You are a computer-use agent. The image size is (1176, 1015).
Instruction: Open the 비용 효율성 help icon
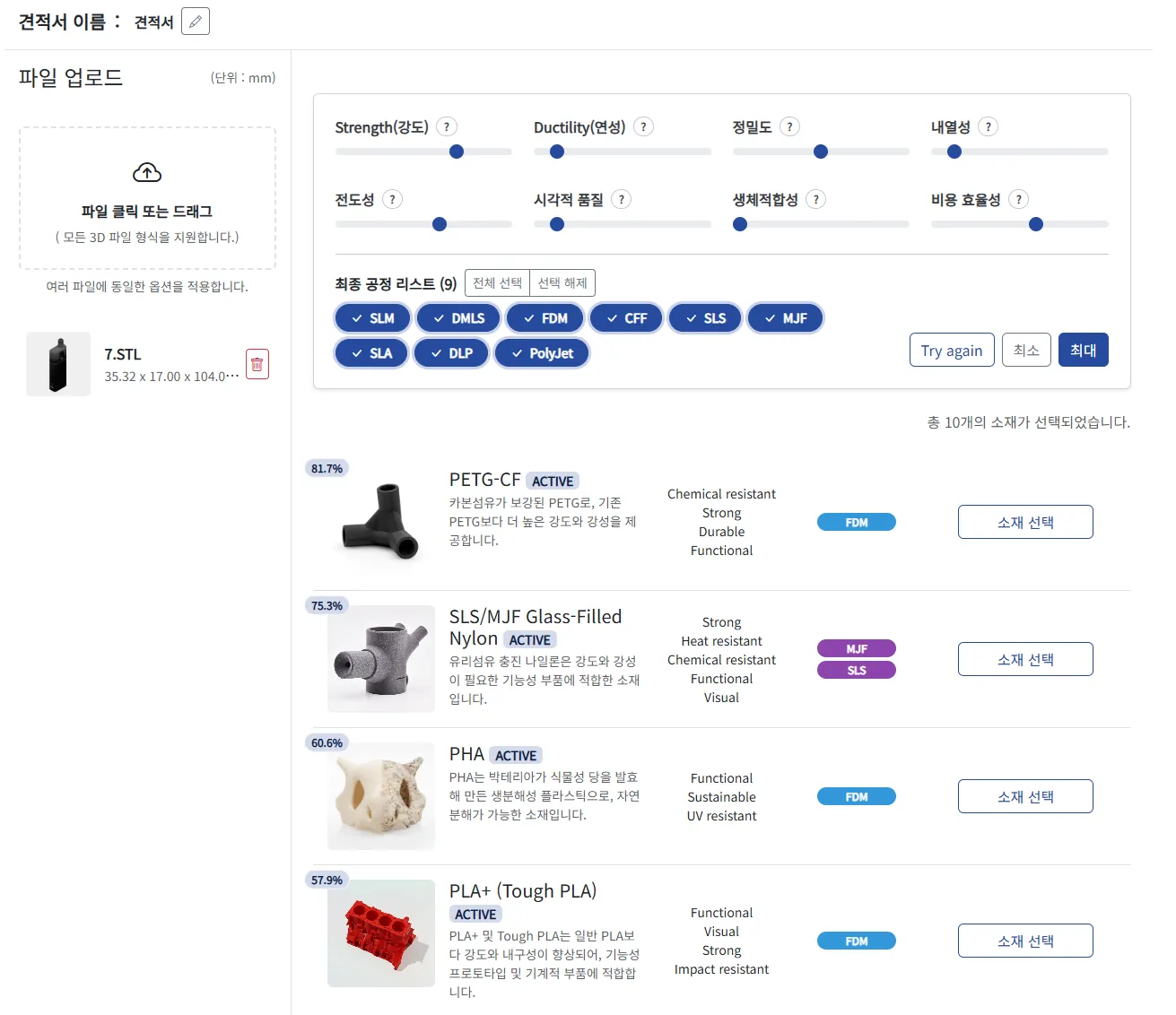point(1018,200)
